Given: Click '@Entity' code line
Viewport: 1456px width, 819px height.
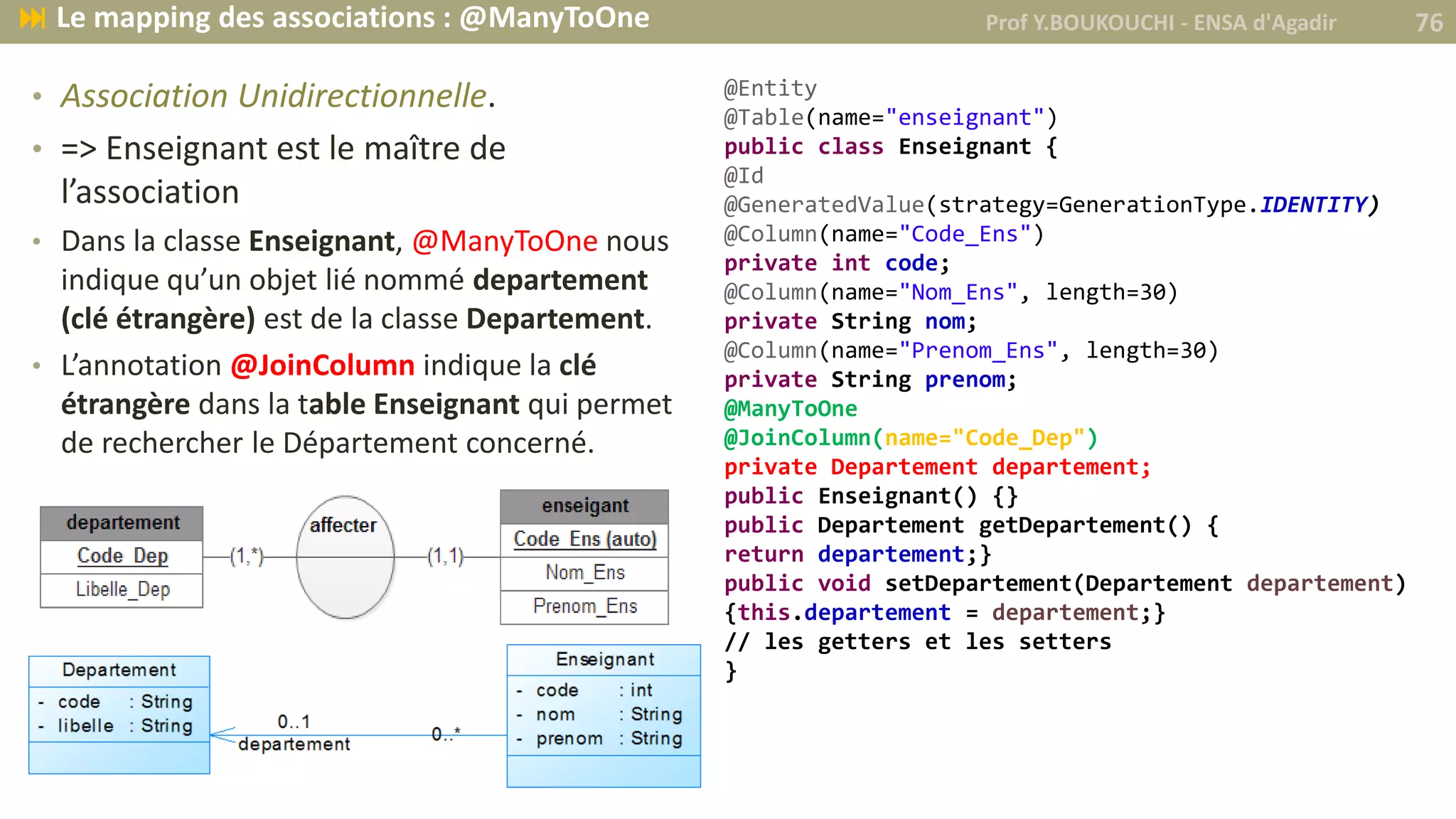Looking at the screenshot, I should [x=771, y=89].
